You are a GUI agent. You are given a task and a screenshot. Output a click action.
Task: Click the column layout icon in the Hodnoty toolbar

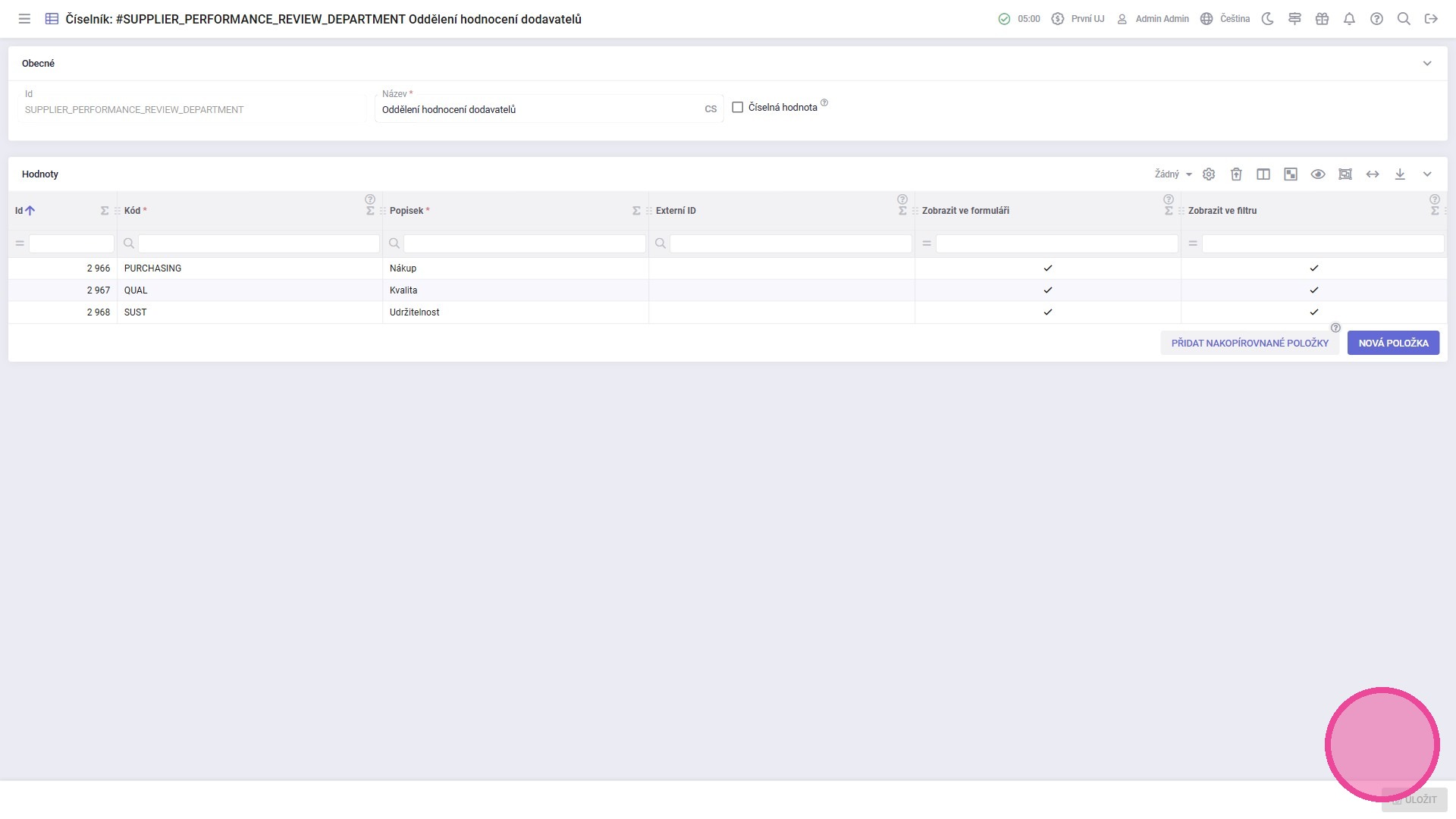click(1263, 174)
